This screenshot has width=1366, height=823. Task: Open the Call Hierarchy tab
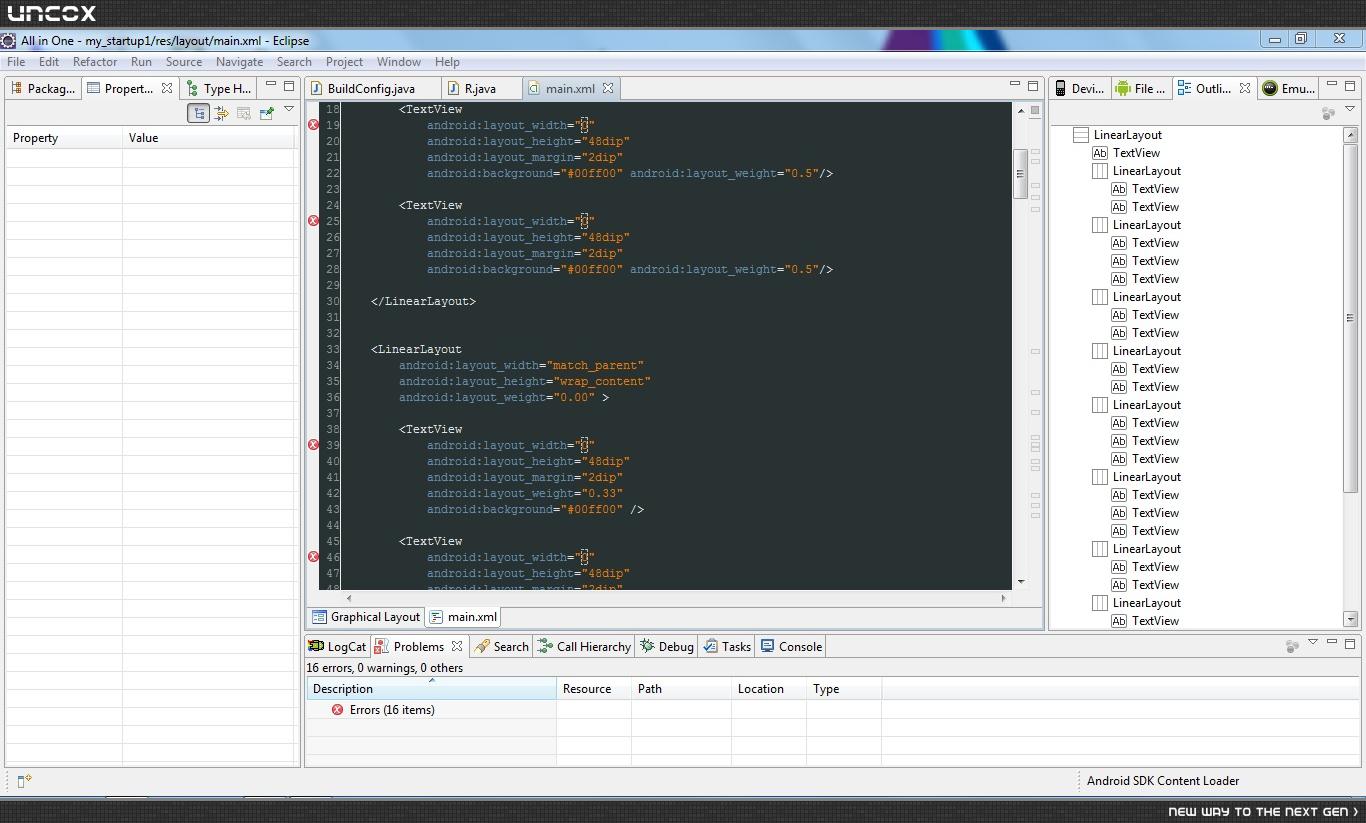click(584, 646)
